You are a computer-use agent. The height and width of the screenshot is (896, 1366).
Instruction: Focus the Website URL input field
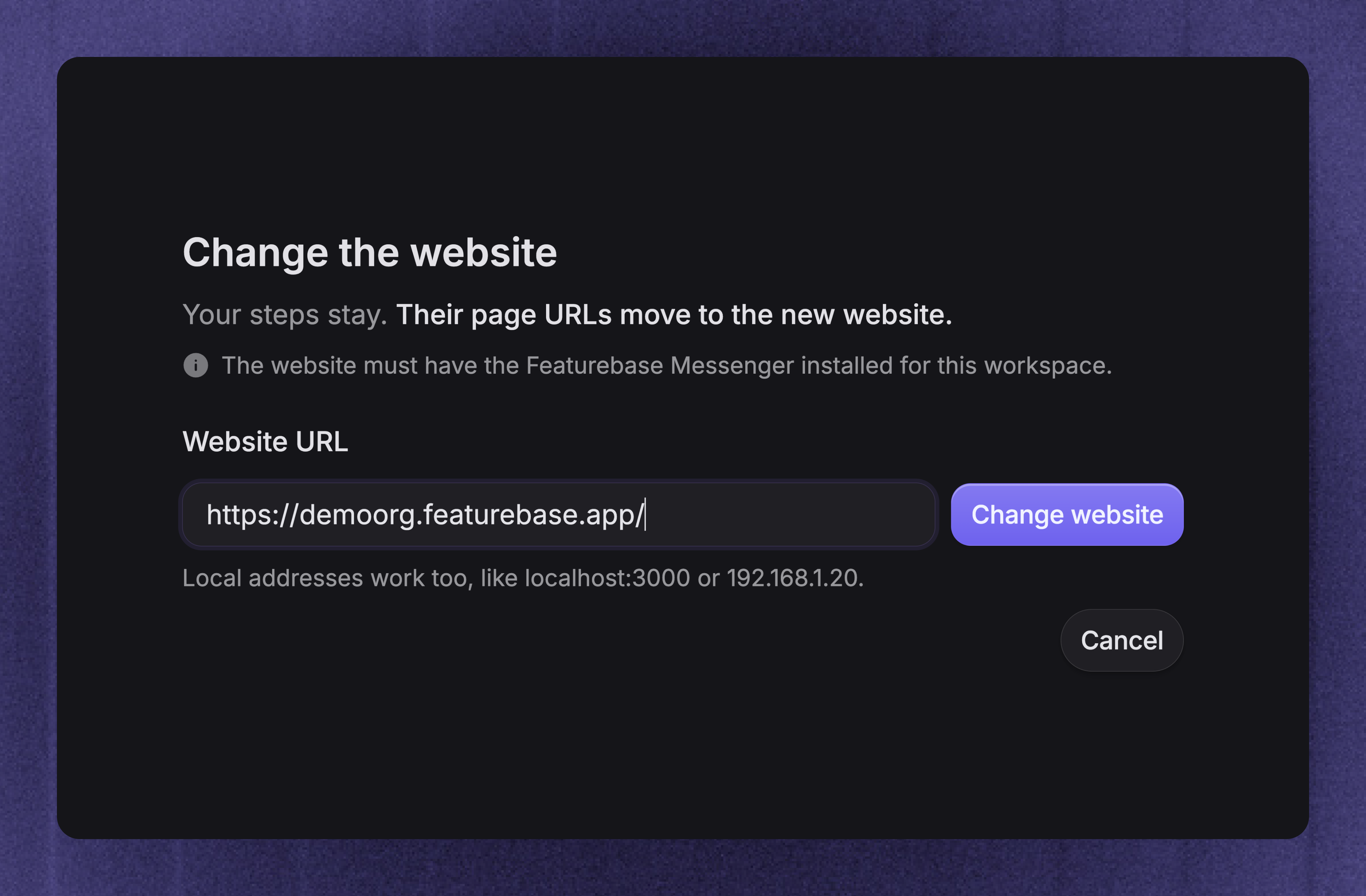click(x=559, y=514)
